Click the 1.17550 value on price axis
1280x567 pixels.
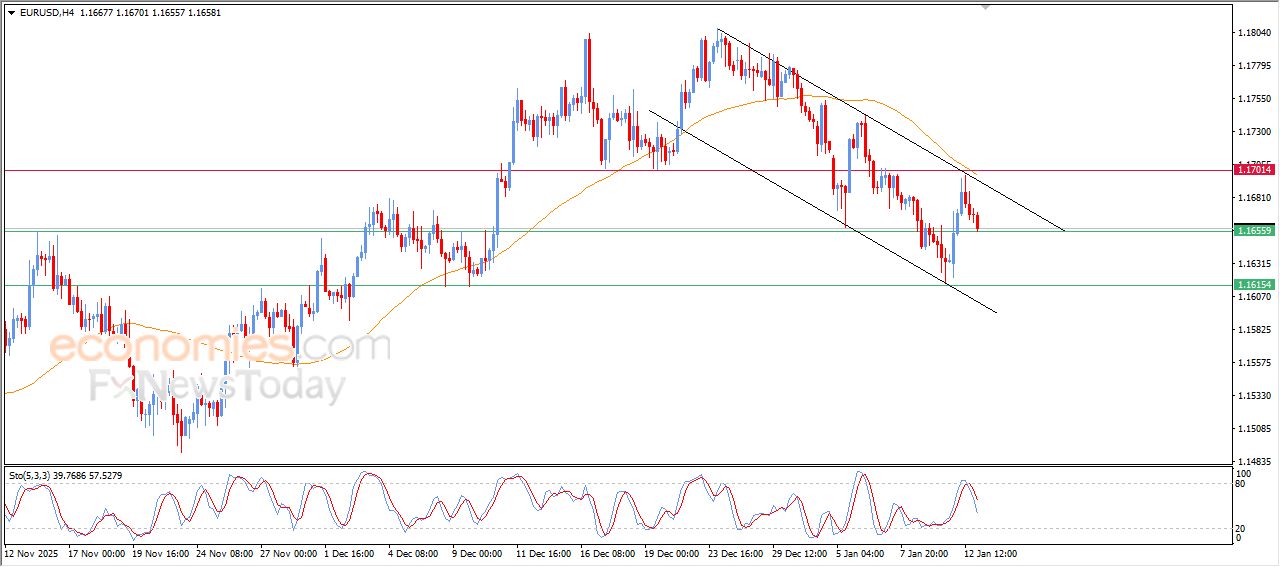click(x=1255, y=99)
